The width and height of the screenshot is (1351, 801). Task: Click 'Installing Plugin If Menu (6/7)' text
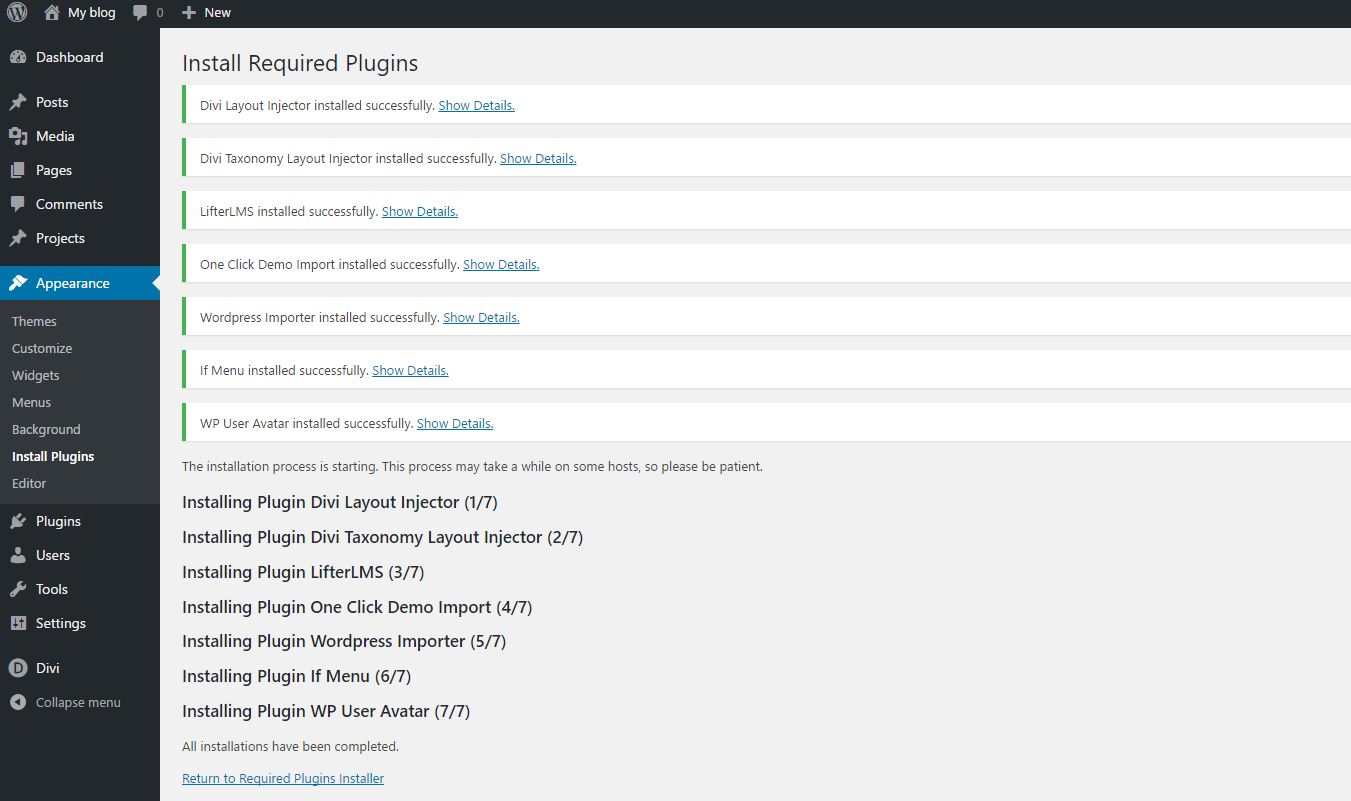296,676
